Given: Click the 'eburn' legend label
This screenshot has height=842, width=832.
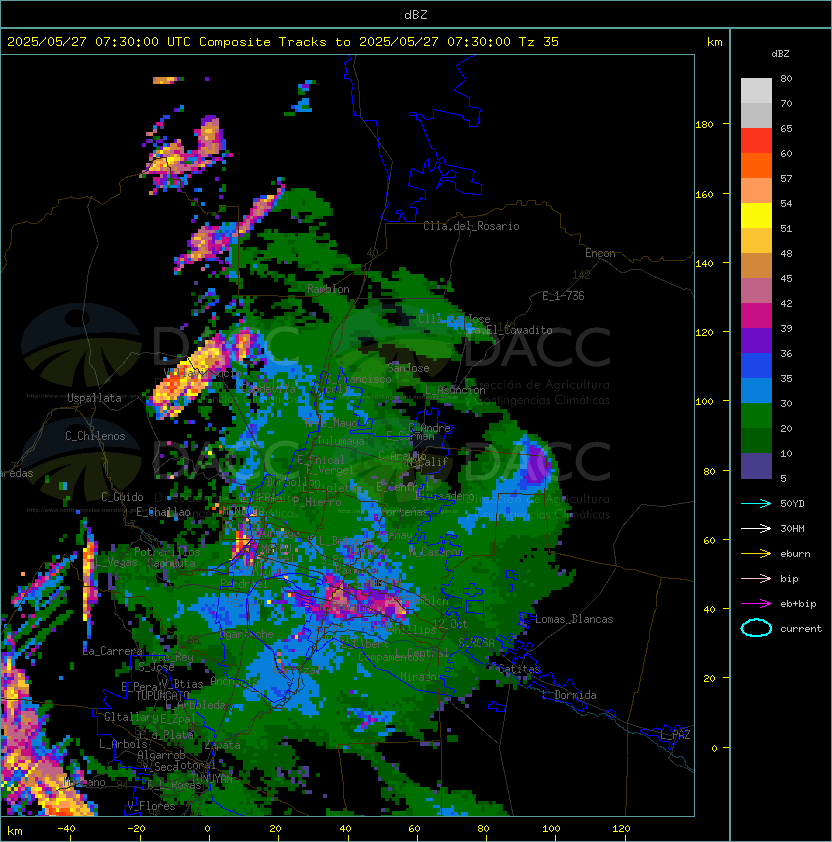Looking at the screenshot, I should [x=795, y=554].
